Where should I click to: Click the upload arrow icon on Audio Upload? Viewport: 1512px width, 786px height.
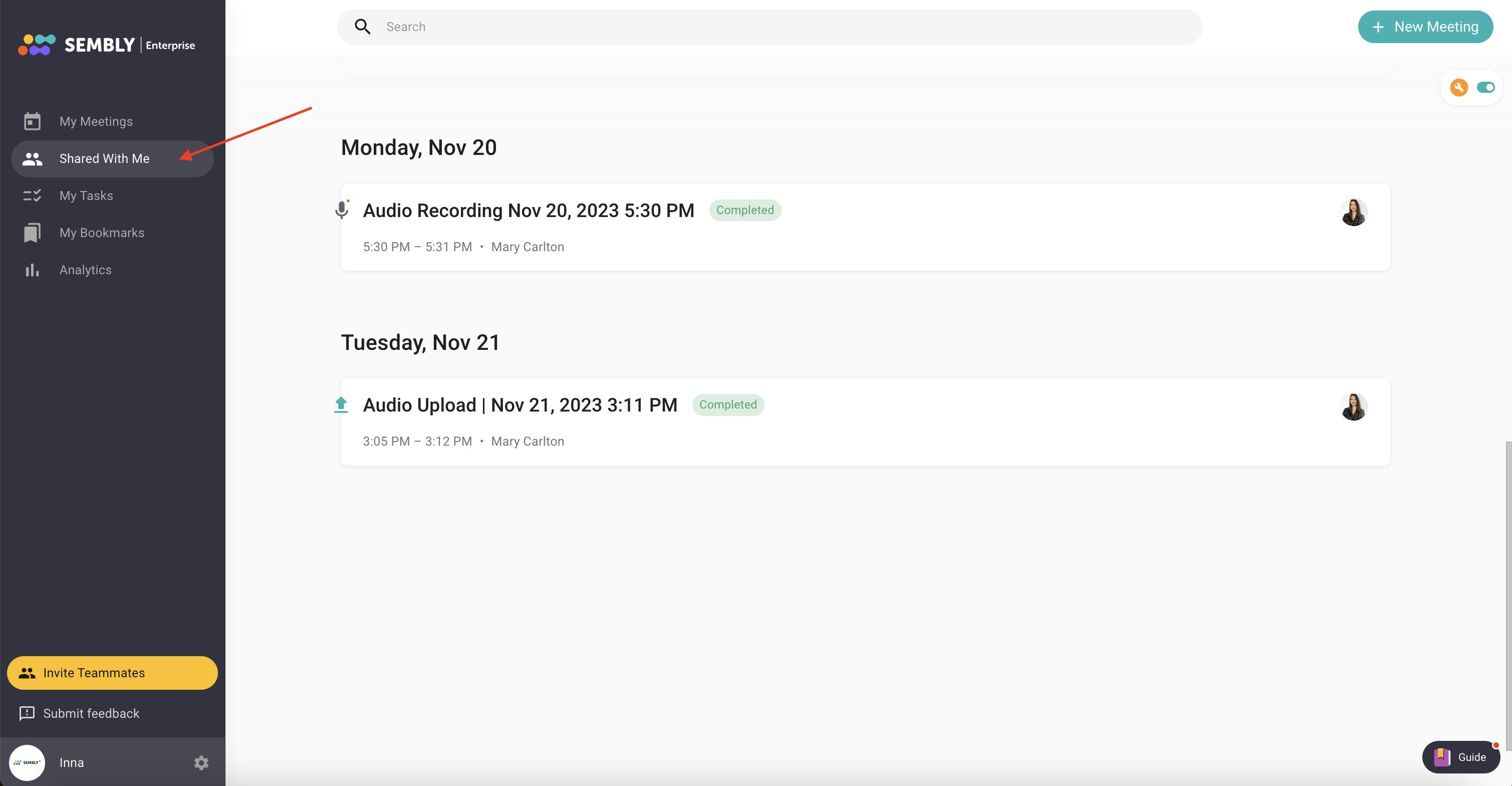(x=341, y=405)
